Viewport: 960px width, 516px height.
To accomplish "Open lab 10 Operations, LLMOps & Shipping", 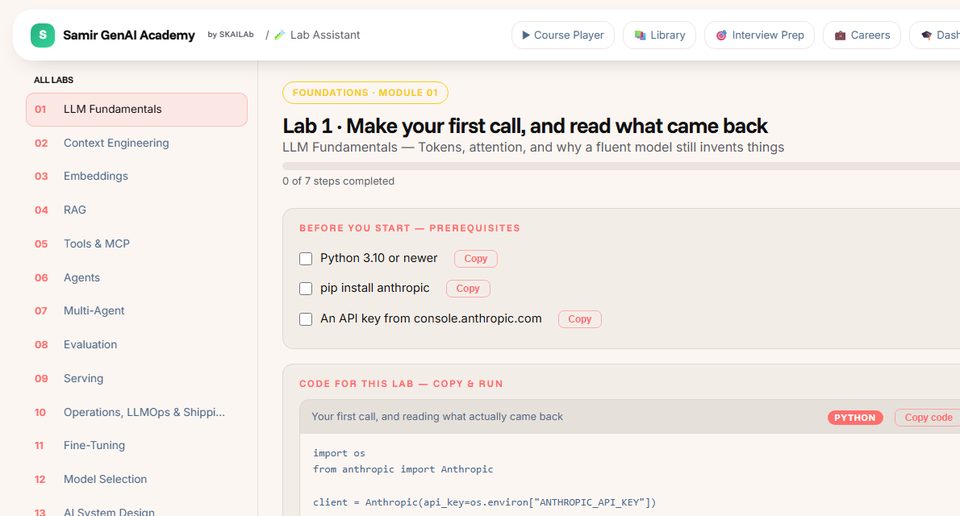I will point(137,413).
